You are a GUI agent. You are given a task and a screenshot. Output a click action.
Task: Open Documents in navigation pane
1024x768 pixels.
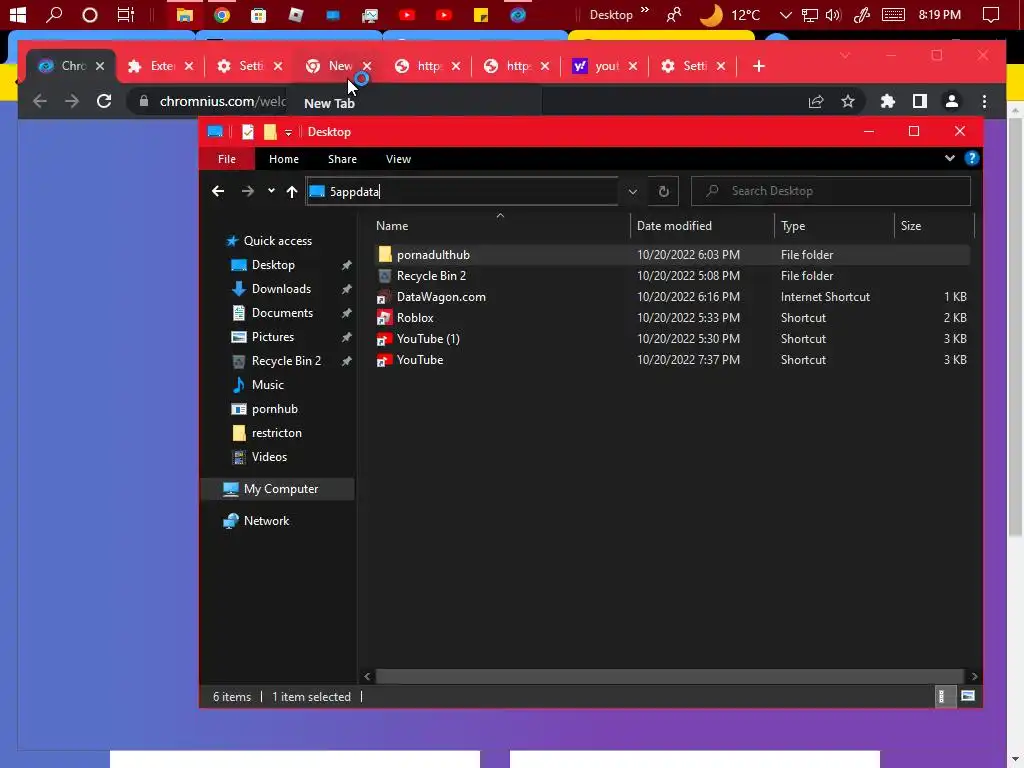click(282, 313)
